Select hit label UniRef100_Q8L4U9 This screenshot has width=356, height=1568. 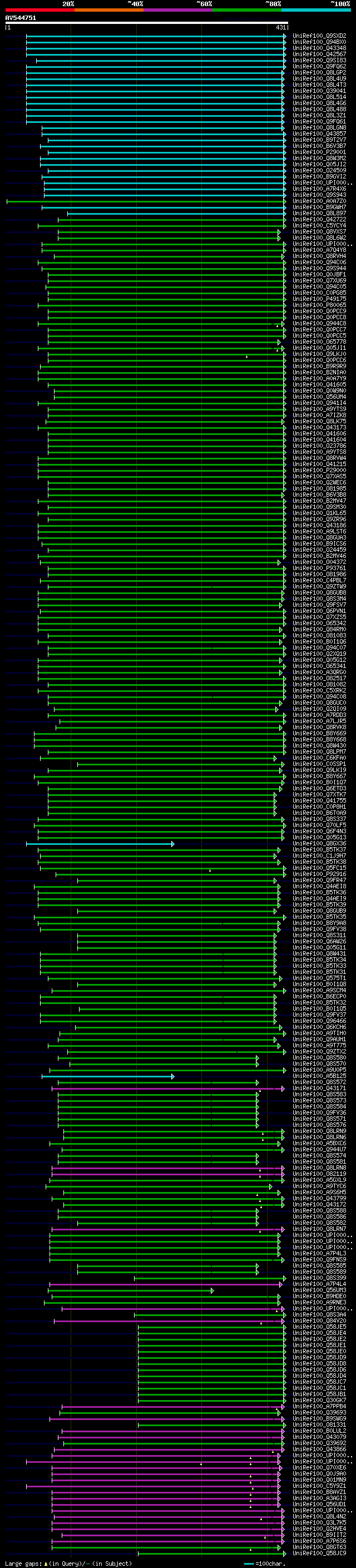point(319,78)
